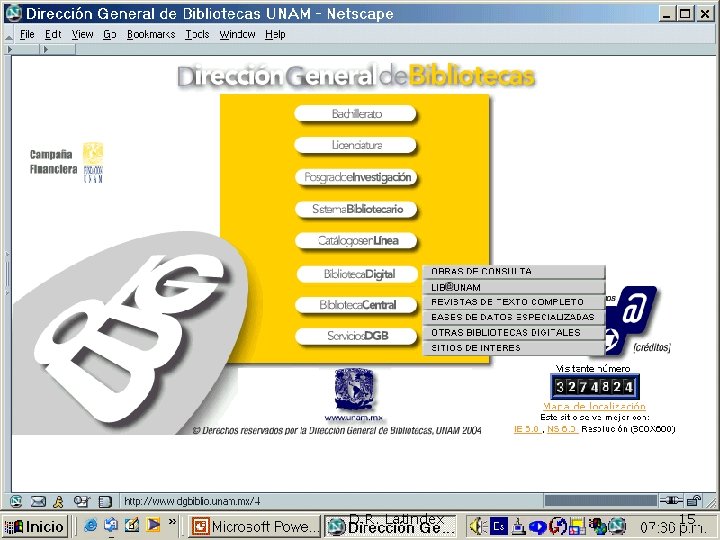Open Sistema Bibliotecario section

click(x=356, y=209)
